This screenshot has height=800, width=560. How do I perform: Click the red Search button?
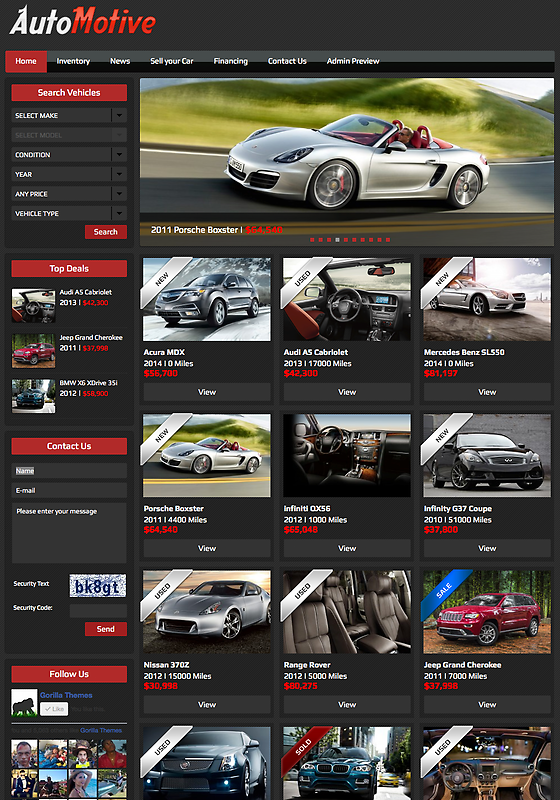pos(106,232)
